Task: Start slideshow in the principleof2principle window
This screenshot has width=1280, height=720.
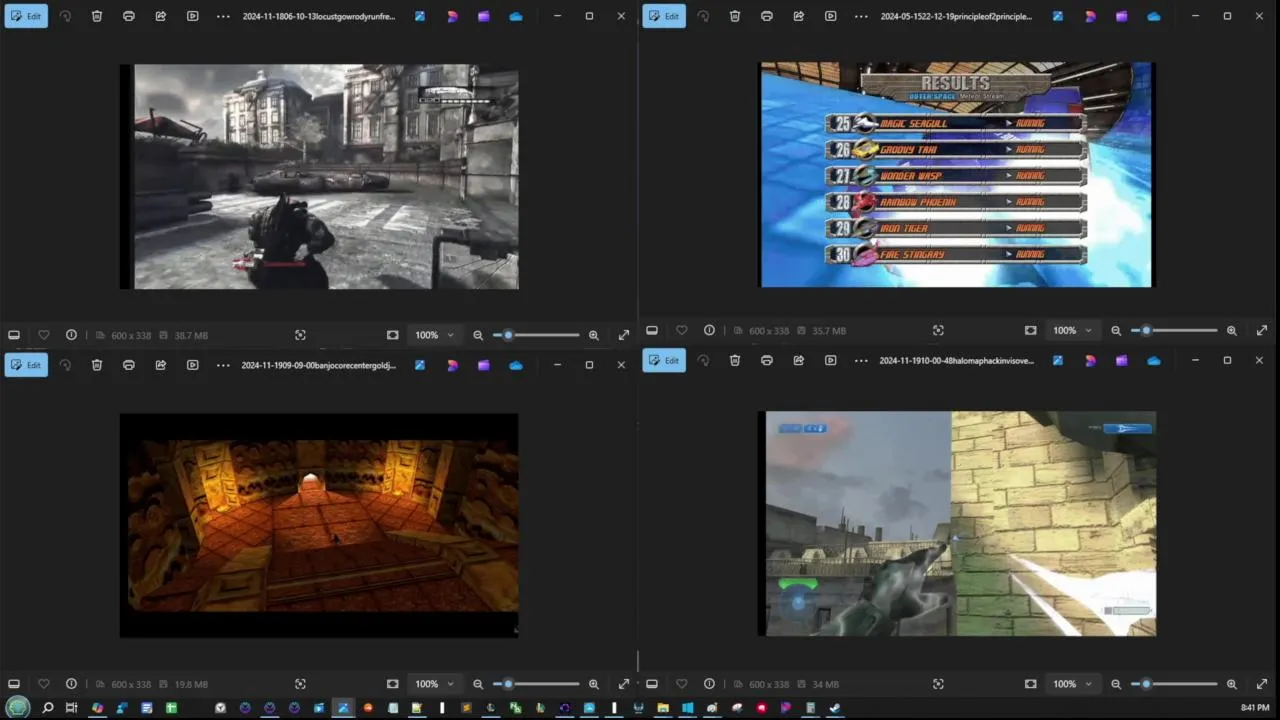Action: [x=831, y=16]
